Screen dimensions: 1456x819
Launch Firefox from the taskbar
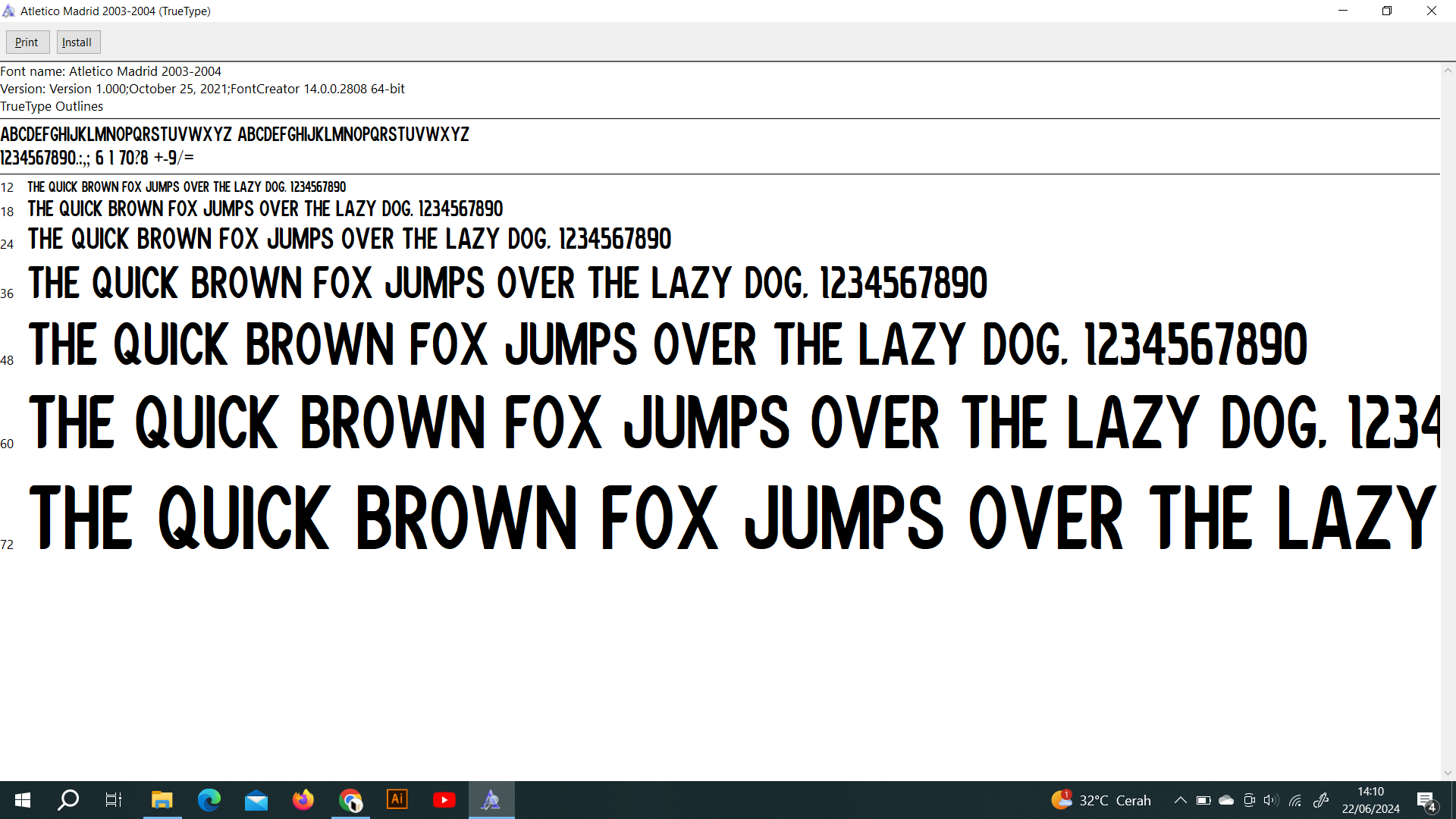303,800
